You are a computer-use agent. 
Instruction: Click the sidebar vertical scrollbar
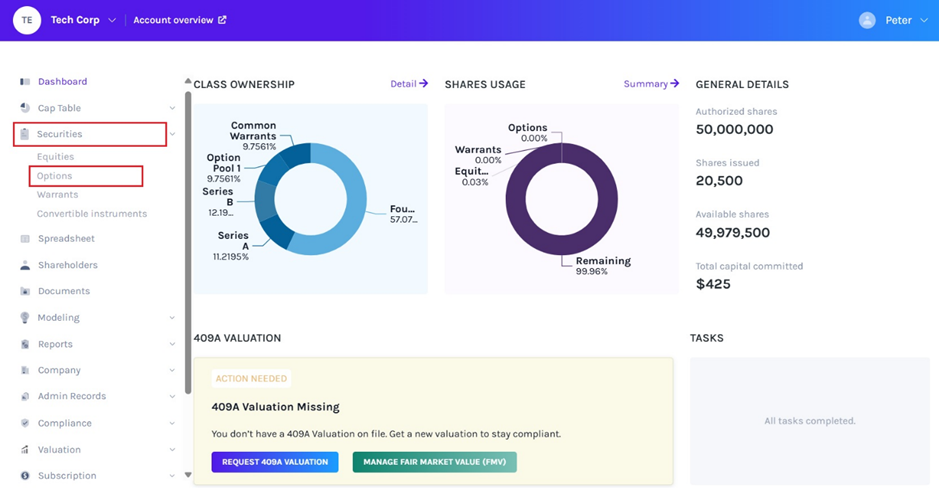pos(187,240)
